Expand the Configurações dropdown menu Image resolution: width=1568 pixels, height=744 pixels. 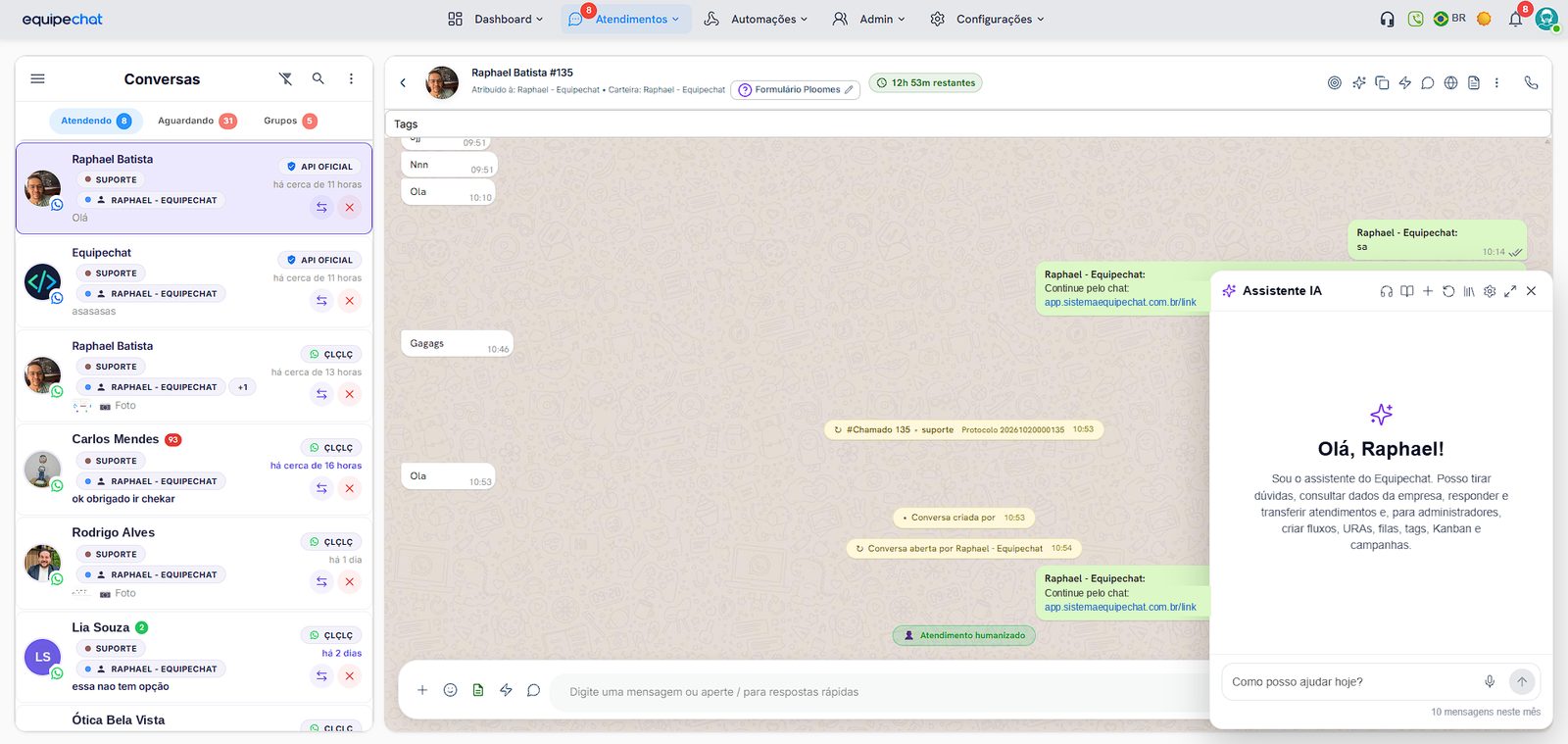point(987,19)
